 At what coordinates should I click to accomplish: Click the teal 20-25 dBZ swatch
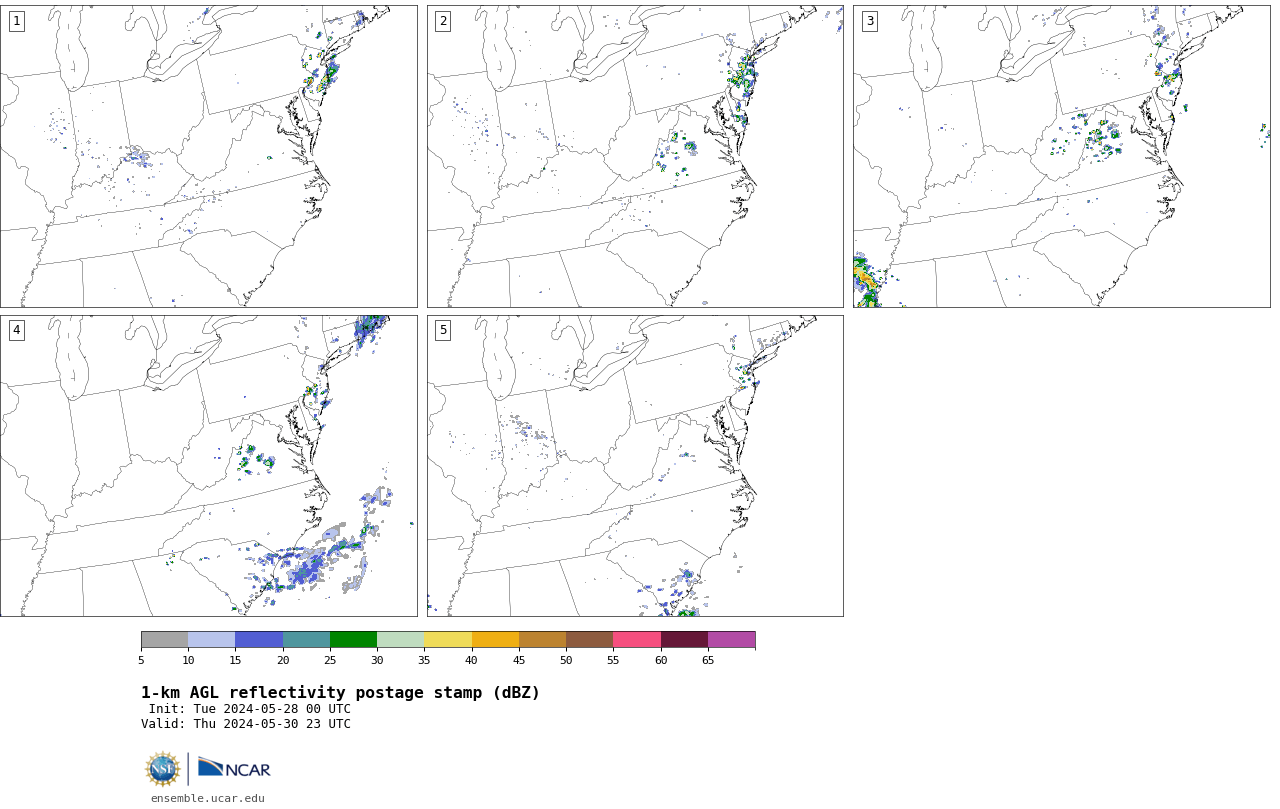[x=306, y=640]
